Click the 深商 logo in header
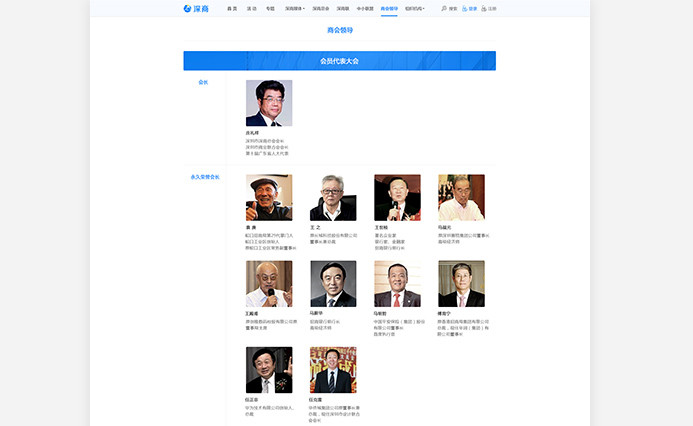The height and width of the screenshot is (426, 693). click(x=196, y=8)
